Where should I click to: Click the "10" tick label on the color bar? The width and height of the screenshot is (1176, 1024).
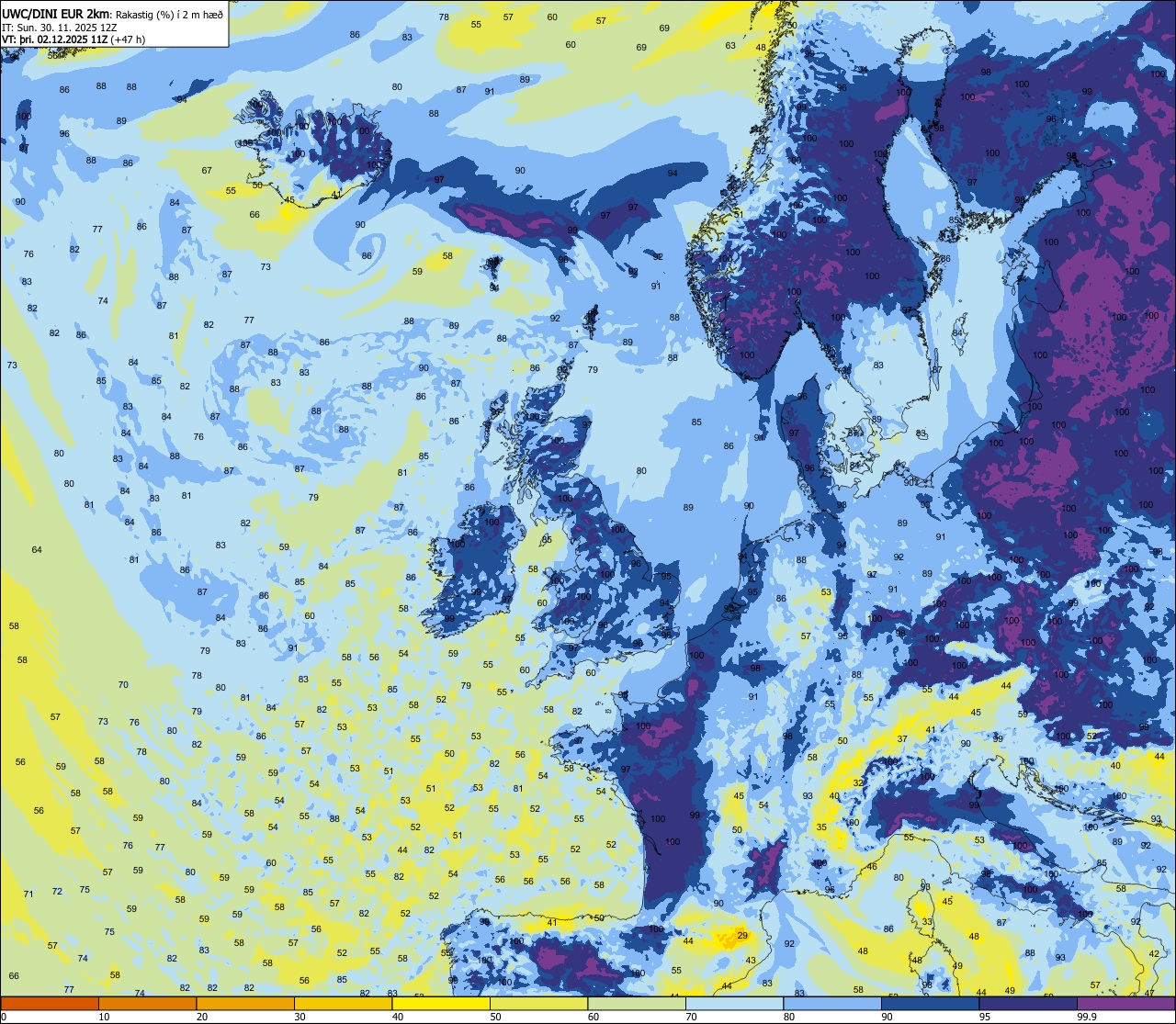pyautogui.click(x=104, y=1017)
